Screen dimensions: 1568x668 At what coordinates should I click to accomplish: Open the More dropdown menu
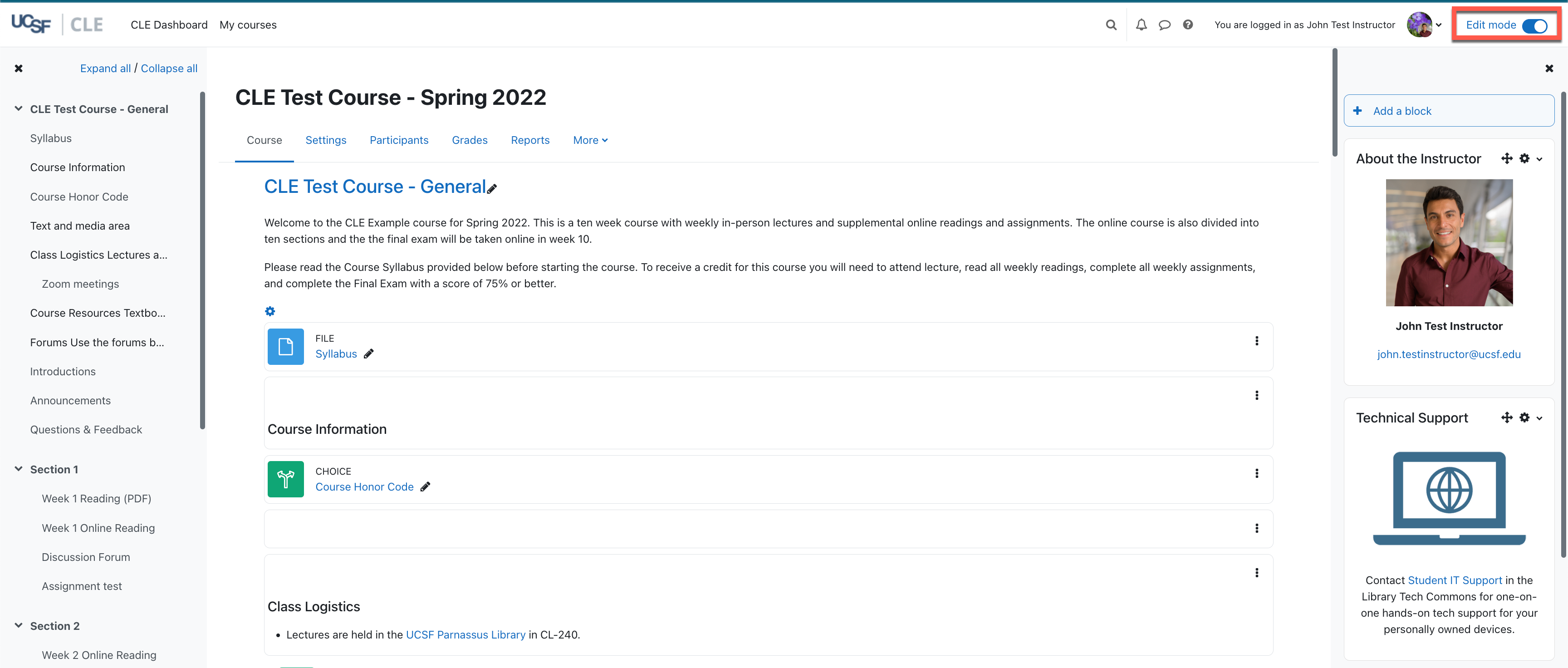pyautogui.click(x=590, y=140)
